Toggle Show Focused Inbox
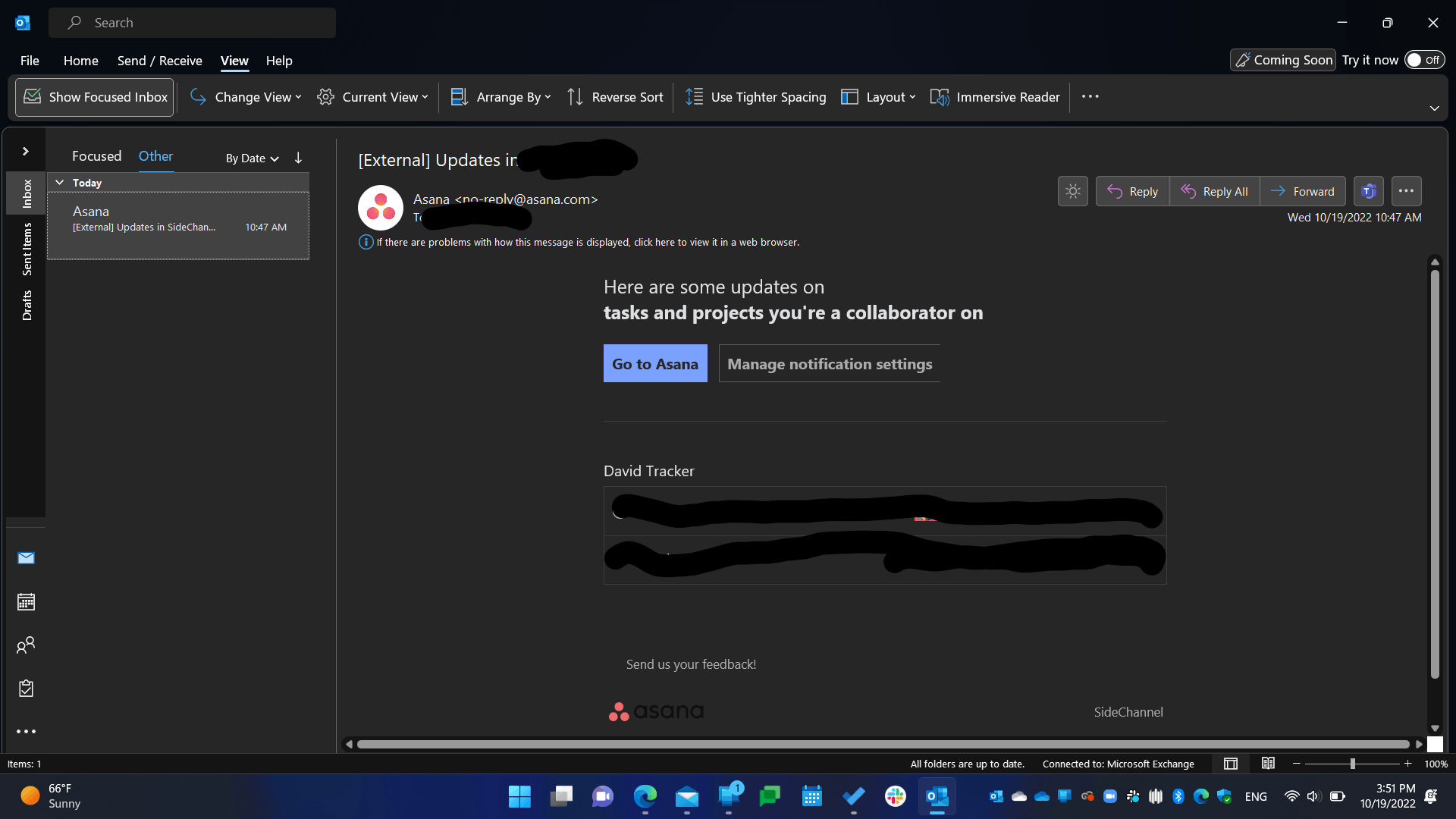Viewport: 1456px width, 819px height. (x=96, y=97)
